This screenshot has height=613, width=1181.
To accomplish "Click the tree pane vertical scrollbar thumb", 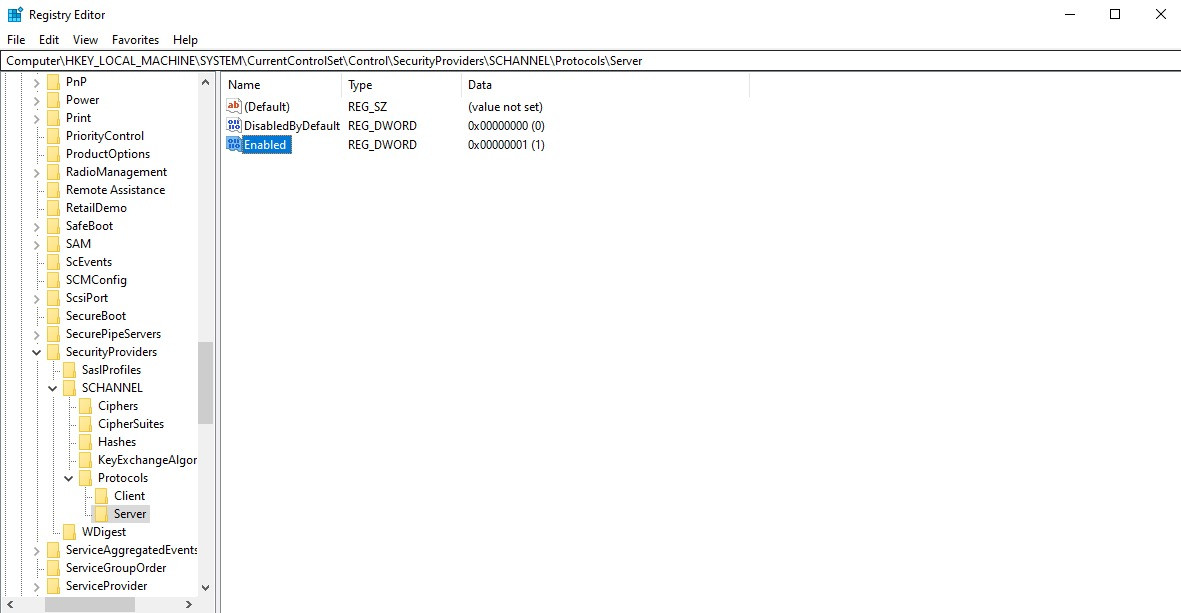I will click(x=206, y=383).
